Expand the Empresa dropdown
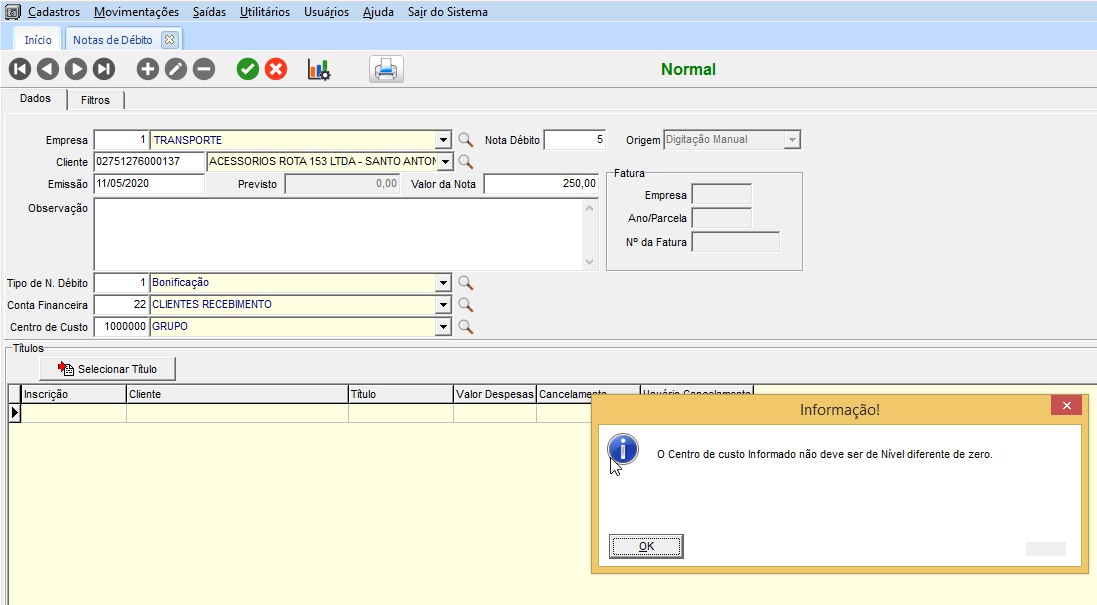 point(444,140)
